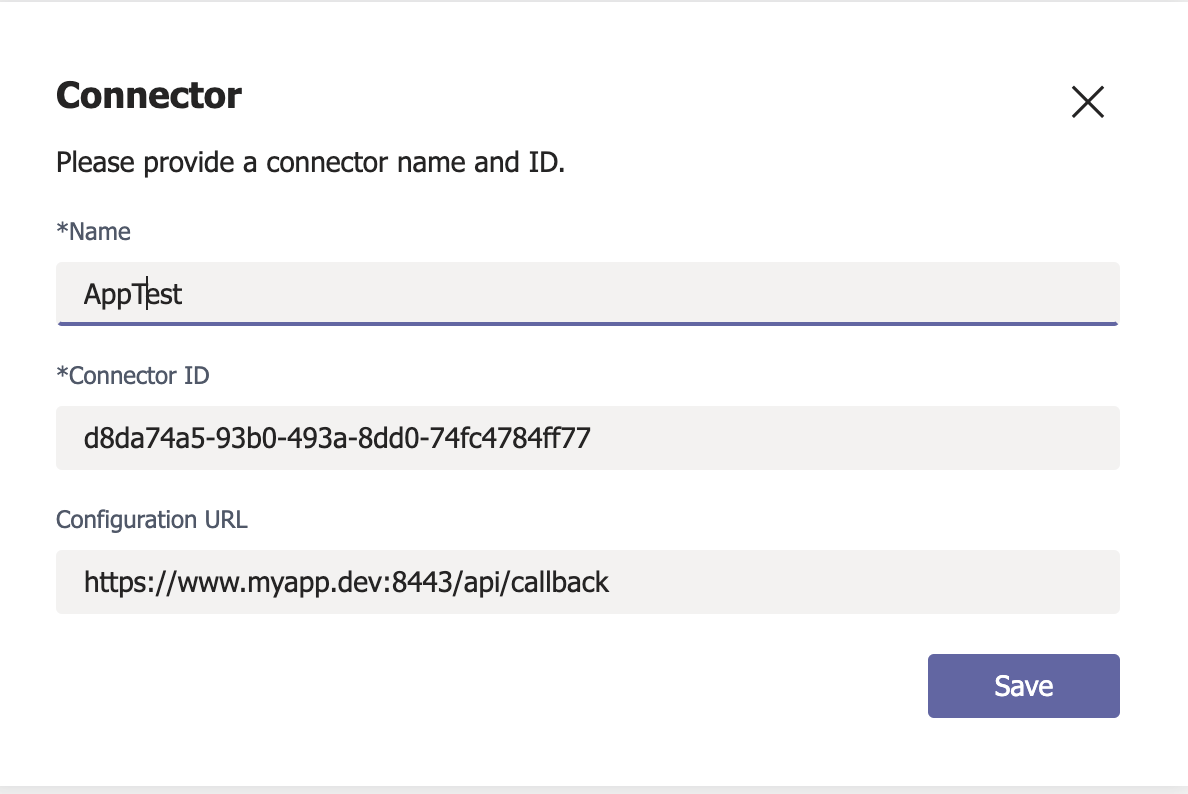Select the connector ID value d8da74a5

point(337,438)
